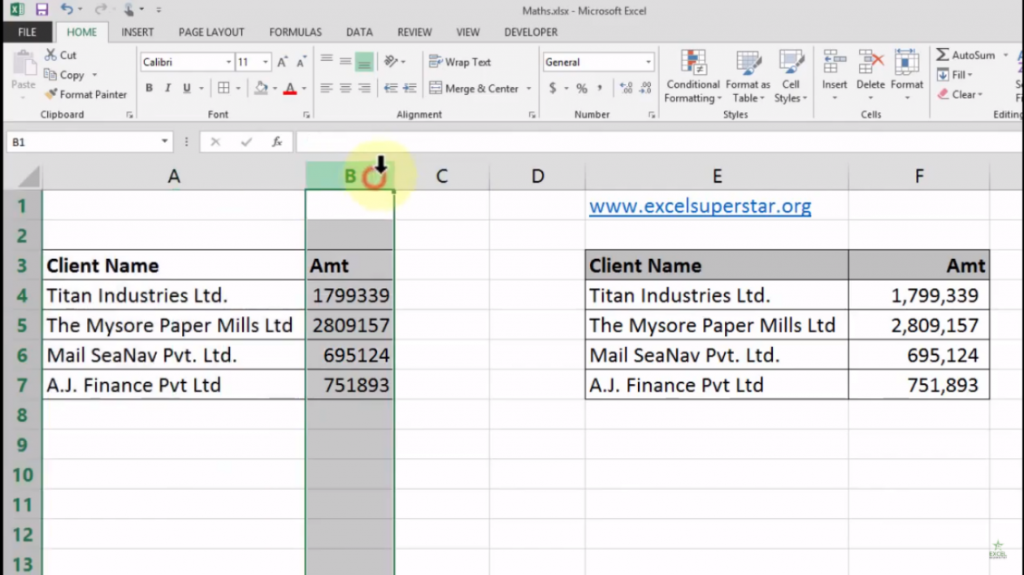Image resolution: width=1024 pixels, height=575 pixels.
Task: Switch to the FORMULAS tab
Action: [295, 32]
